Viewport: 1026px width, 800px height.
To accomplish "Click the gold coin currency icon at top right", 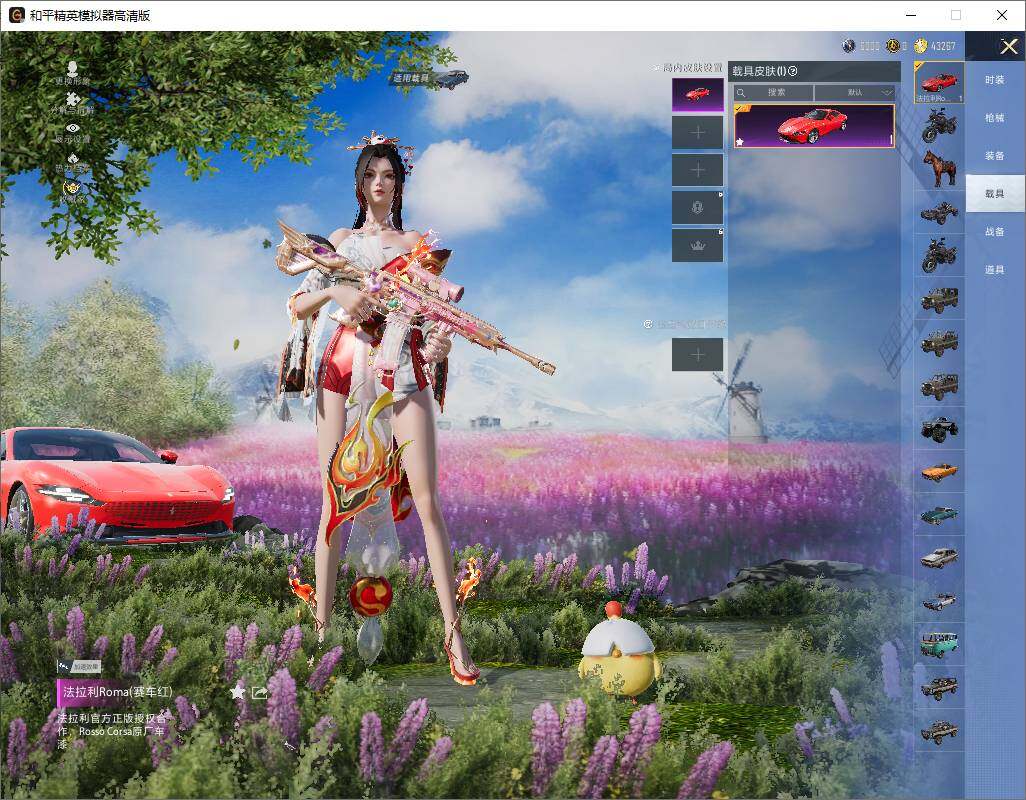I will (919, 45).
